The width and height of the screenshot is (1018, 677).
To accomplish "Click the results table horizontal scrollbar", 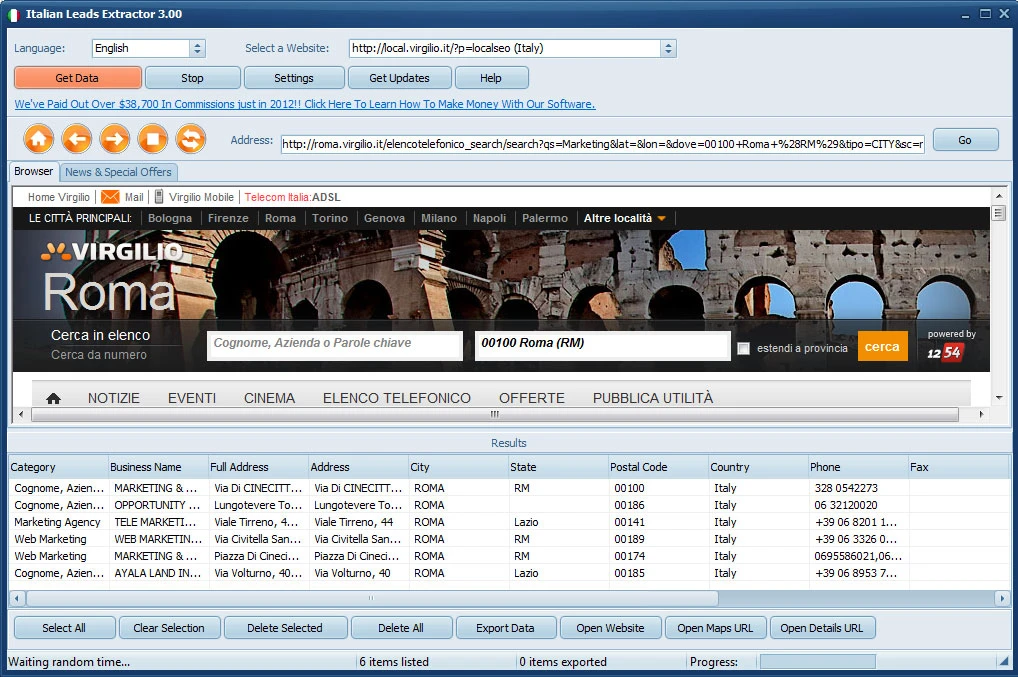I will [372, 598].
